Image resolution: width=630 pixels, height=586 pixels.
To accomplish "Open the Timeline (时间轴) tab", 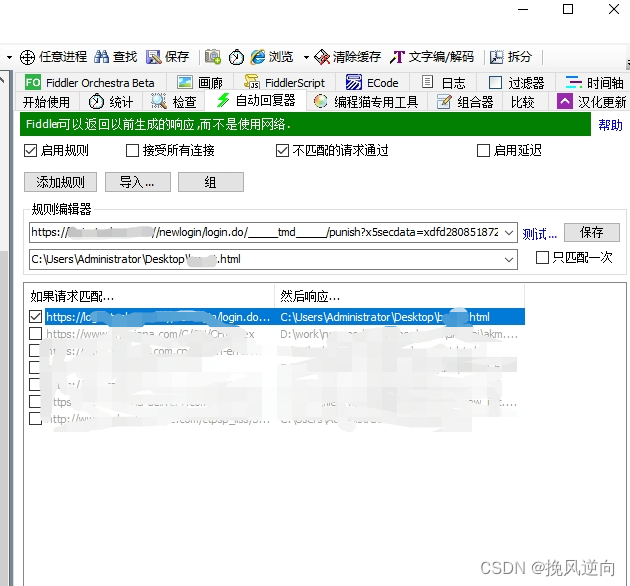I will point(594,82).
